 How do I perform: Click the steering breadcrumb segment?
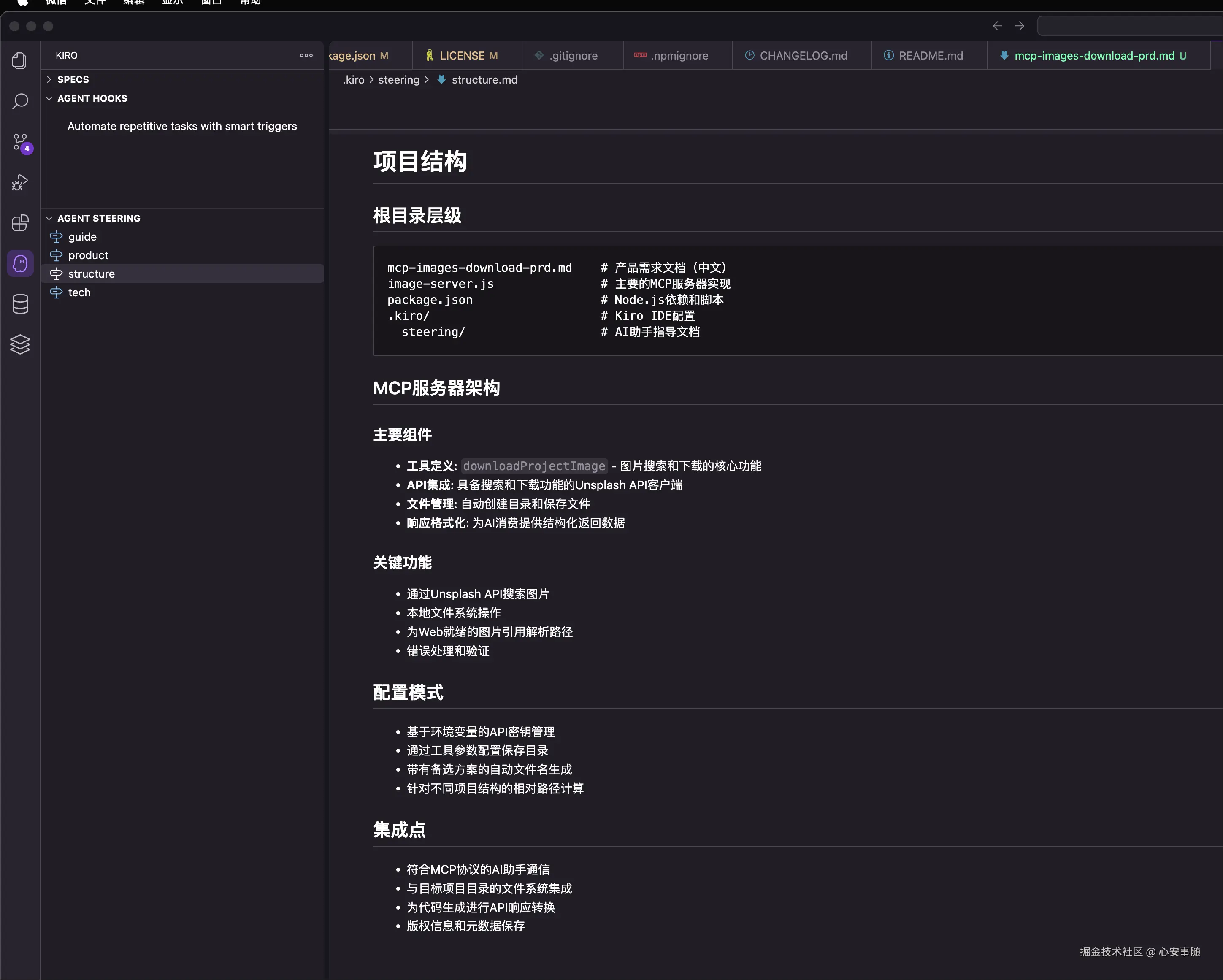click(398, 80)
